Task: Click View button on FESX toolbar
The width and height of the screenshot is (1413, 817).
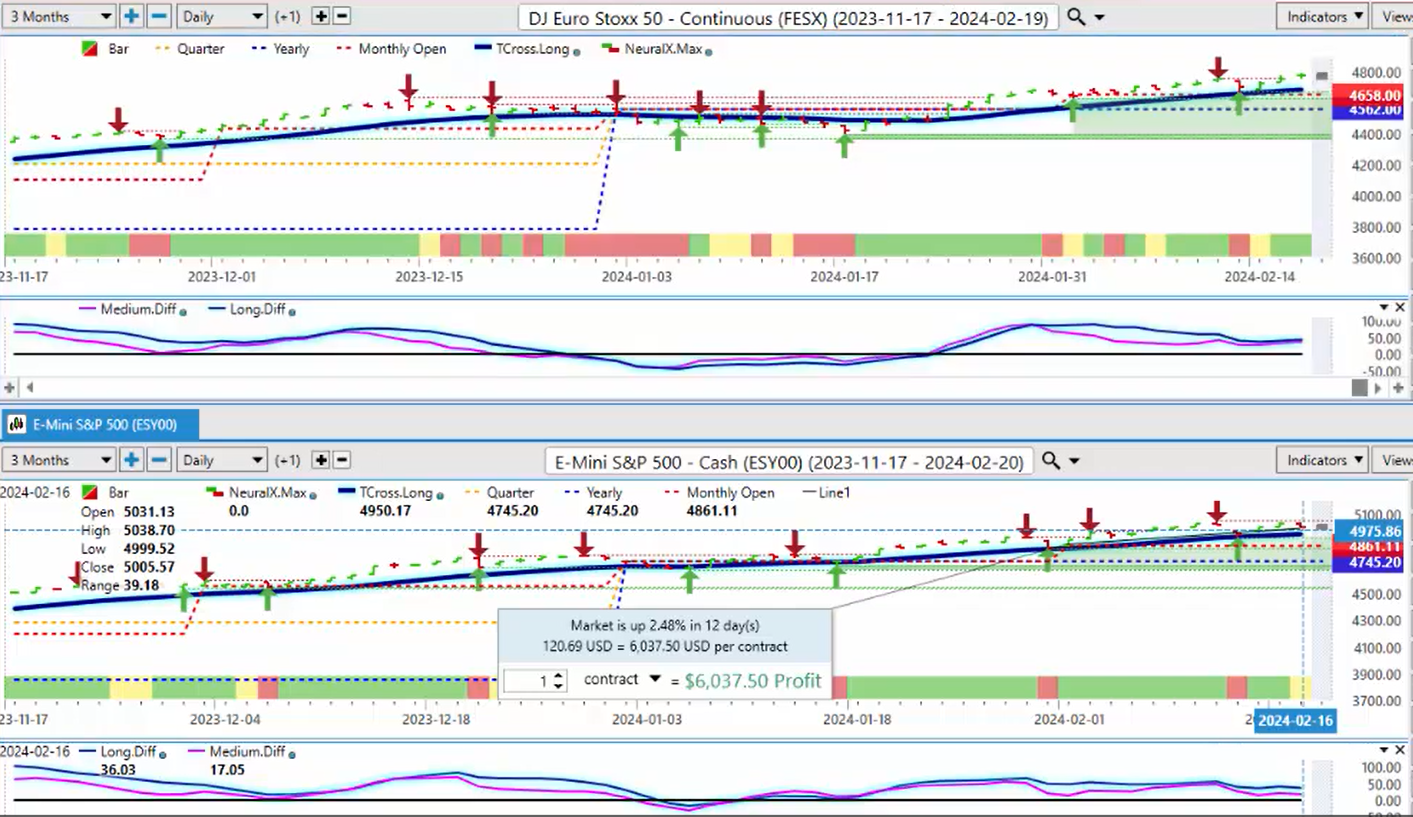Action: point(1394,16)
